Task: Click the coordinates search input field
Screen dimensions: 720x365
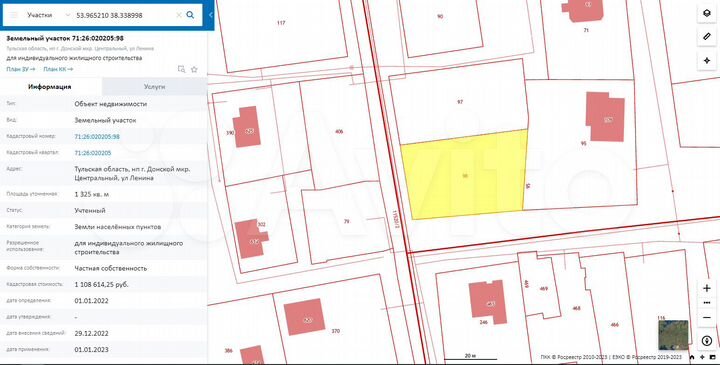Action: (124, 15)
